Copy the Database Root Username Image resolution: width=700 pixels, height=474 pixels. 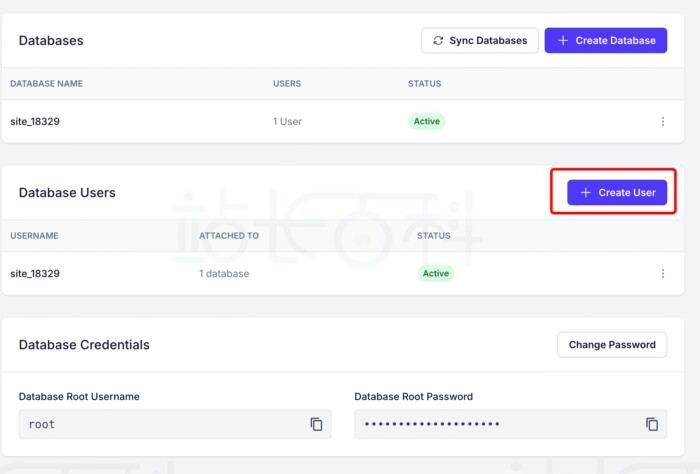click(x=316, y=424)
